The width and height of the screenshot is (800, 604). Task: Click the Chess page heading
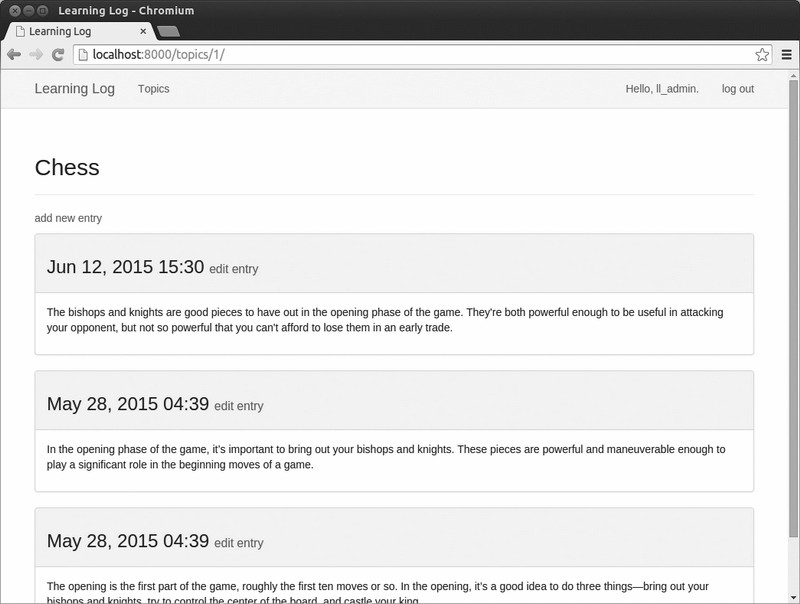click(67, 167)
